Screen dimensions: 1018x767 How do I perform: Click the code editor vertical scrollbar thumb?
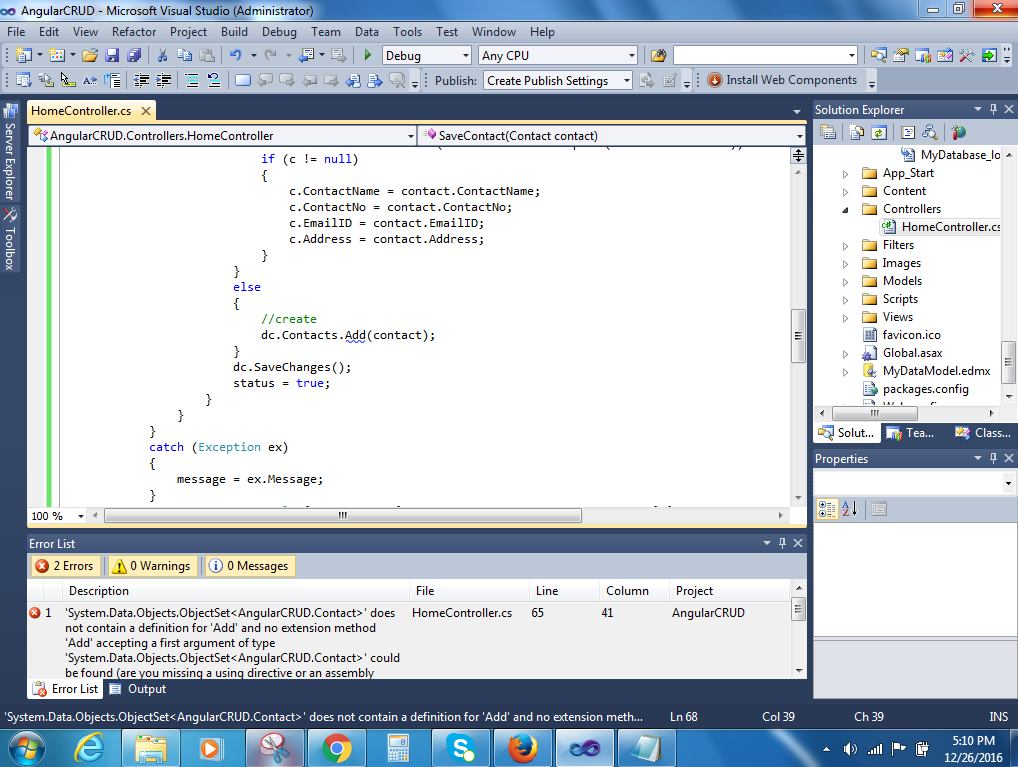798,336
